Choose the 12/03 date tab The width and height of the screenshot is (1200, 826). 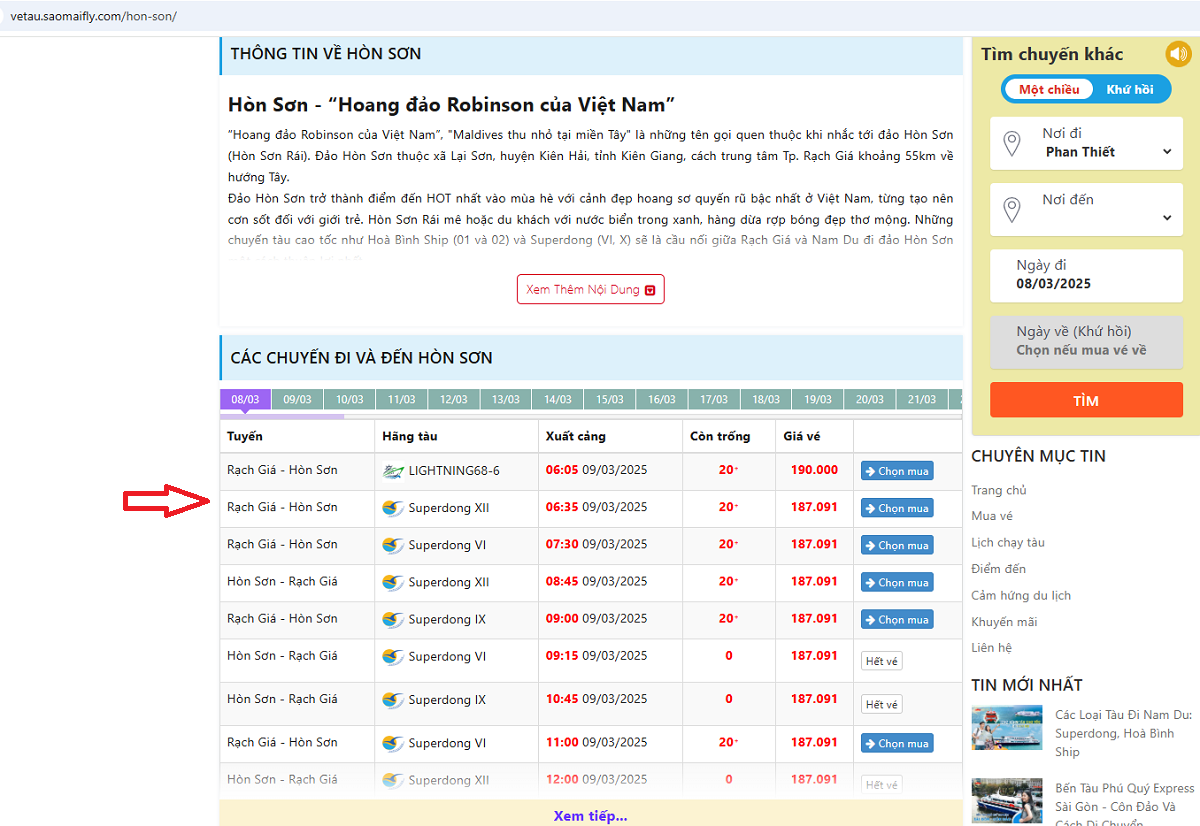(x=453, y=399)
